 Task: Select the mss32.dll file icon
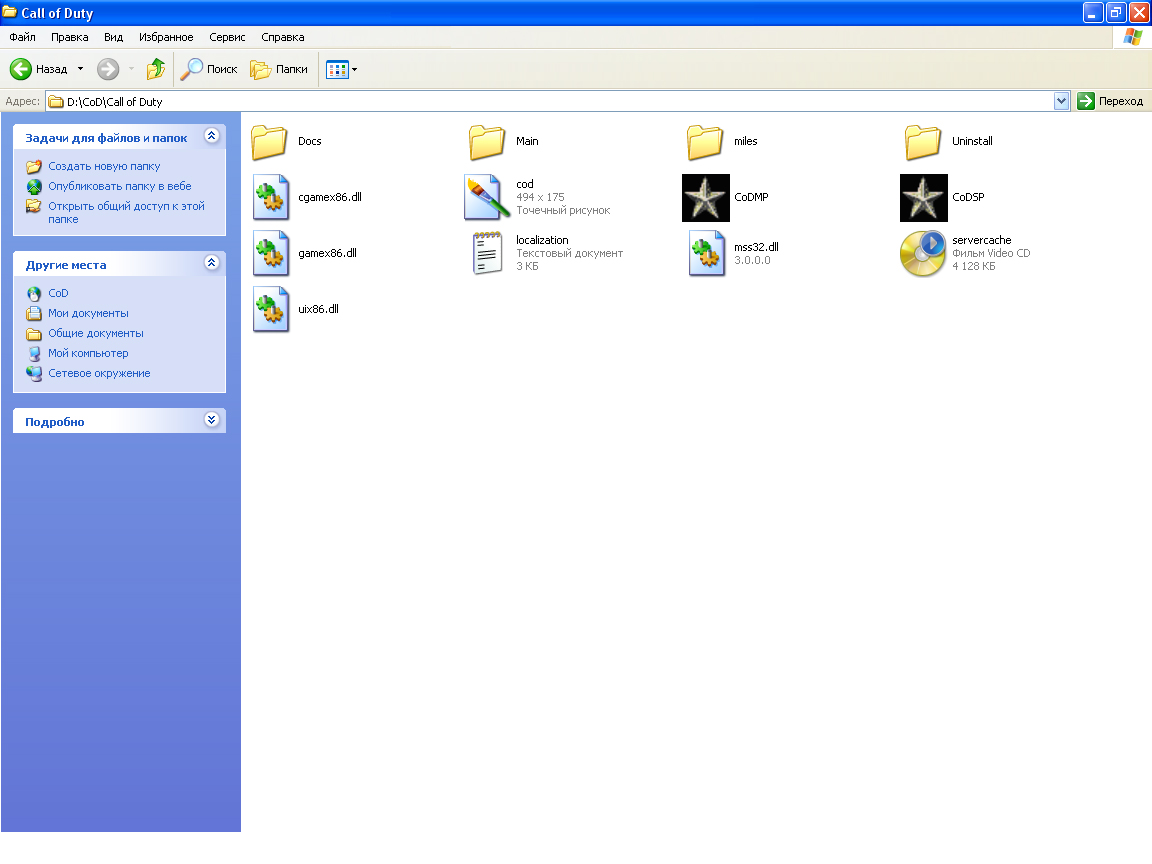pos(707,253)
